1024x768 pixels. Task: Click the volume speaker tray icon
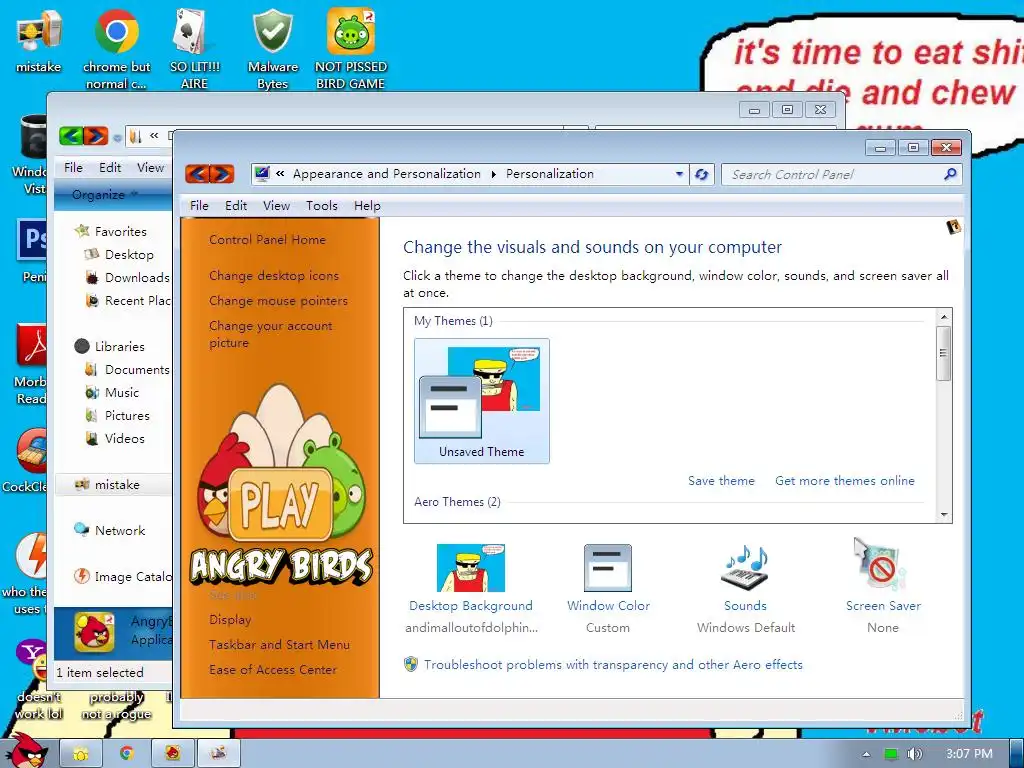[914, 754]
